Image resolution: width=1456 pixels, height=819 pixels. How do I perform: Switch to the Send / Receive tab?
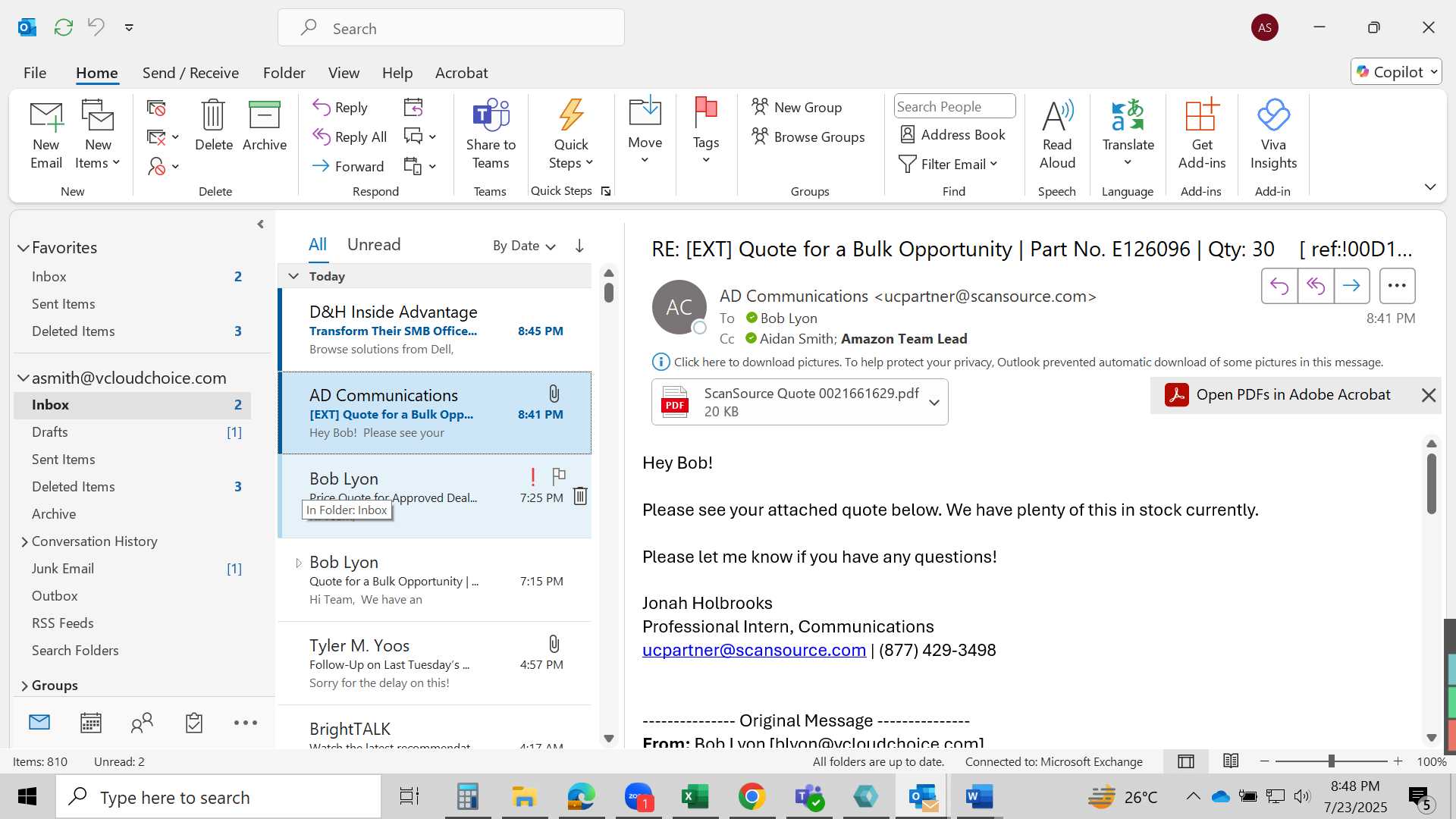click(x=190, y=73)
